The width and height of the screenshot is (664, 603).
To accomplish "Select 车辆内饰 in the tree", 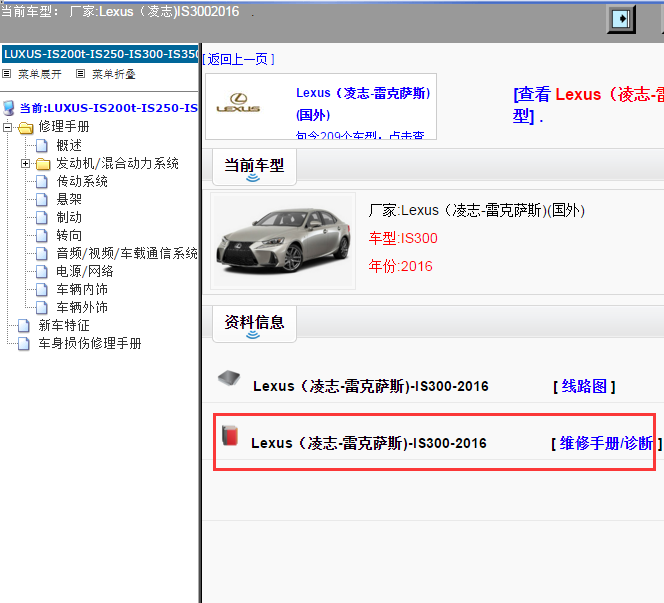I will point(82,290).
